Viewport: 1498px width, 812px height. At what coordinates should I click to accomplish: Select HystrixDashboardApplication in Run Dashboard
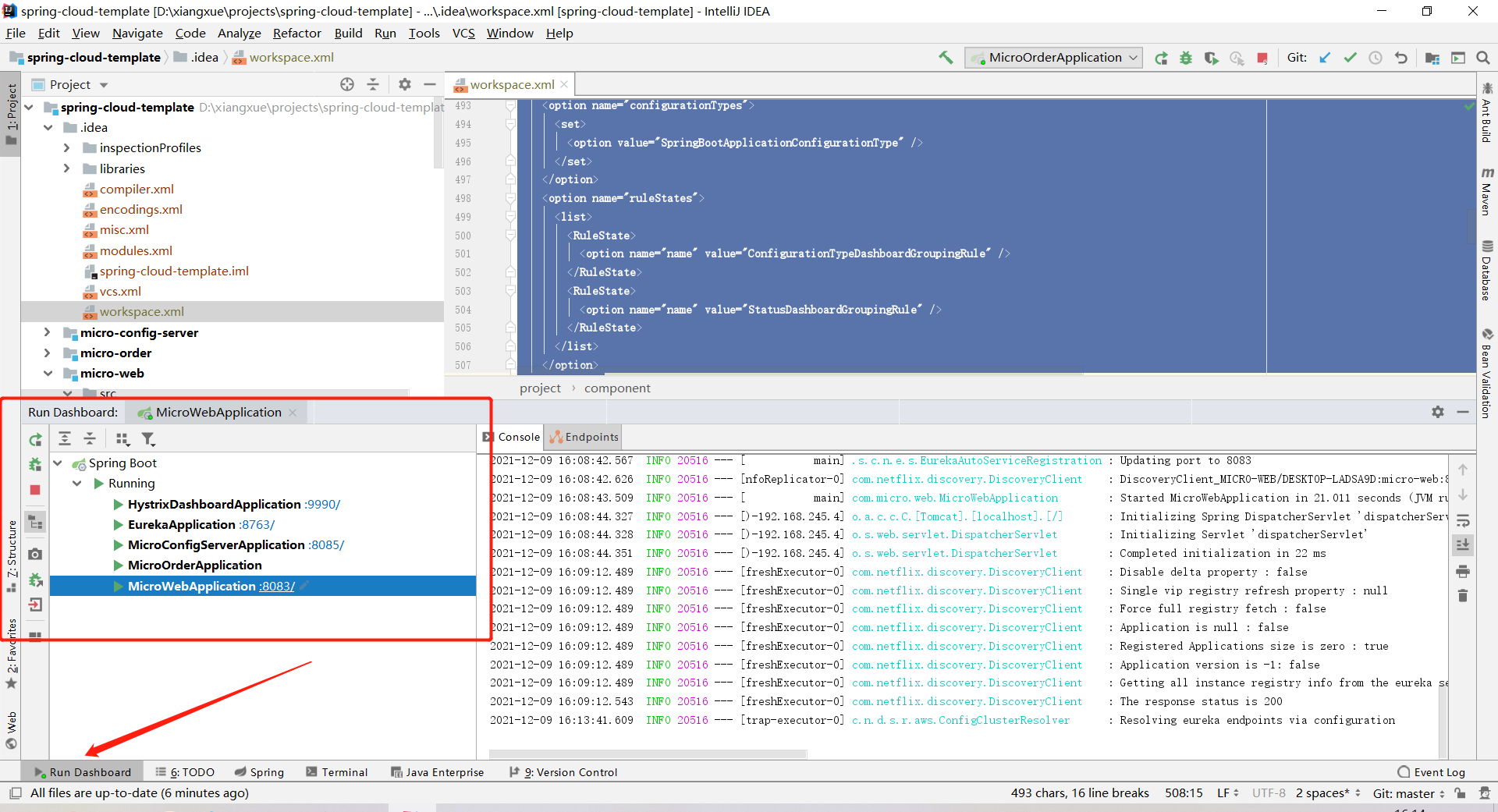click(x=214, y=505)
